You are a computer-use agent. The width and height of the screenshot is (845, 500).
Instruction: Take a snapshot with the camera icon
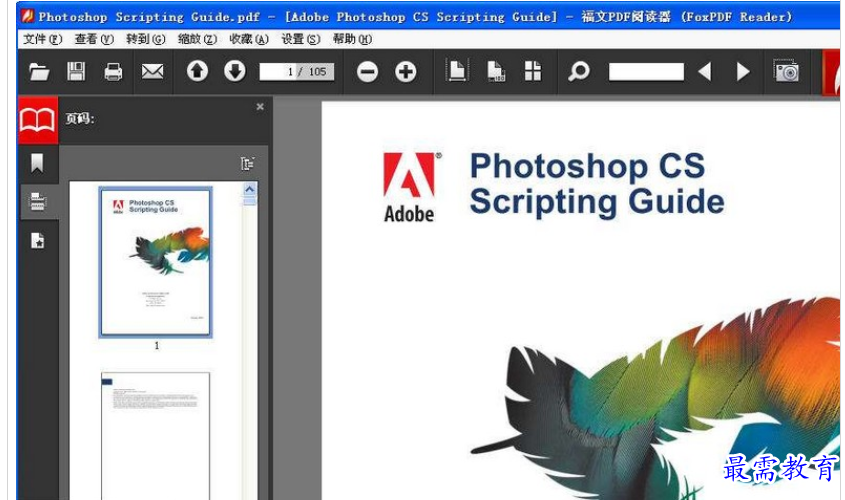tap(786, 71)
